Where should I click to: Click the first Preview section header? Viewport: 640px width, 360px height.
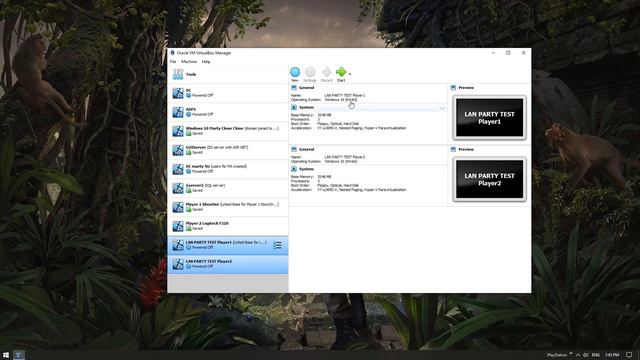(466, 88)
